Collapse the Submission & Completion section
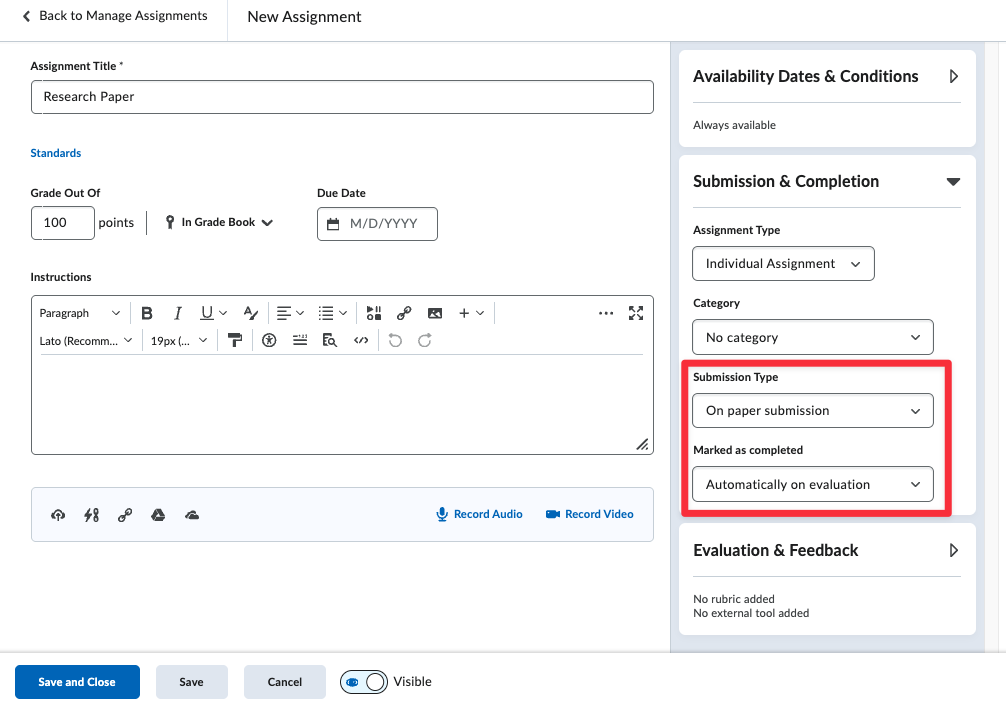 pos(953,182)
